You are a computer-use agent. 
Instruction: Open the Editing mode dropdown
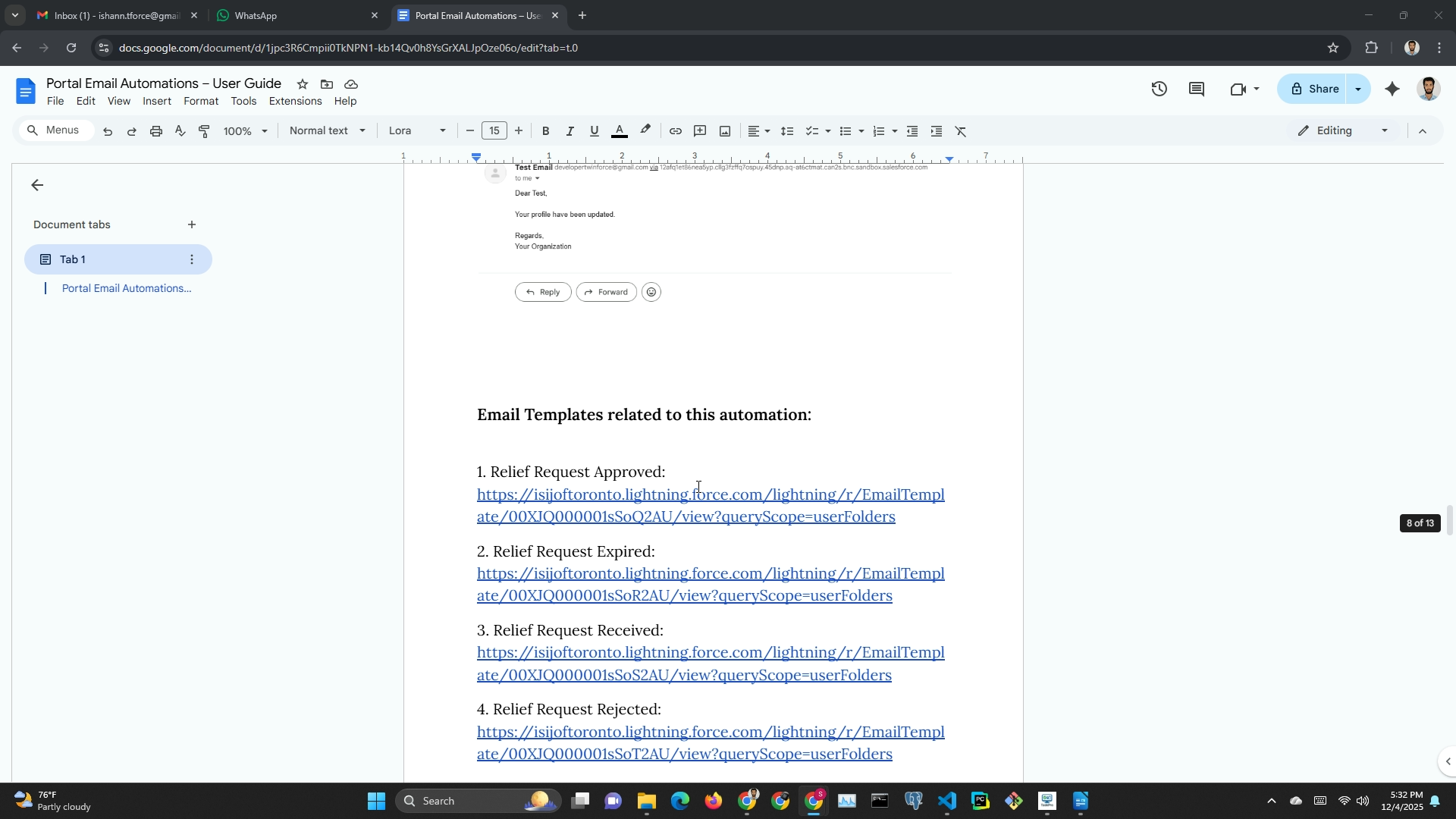(x=1343, y=131)
